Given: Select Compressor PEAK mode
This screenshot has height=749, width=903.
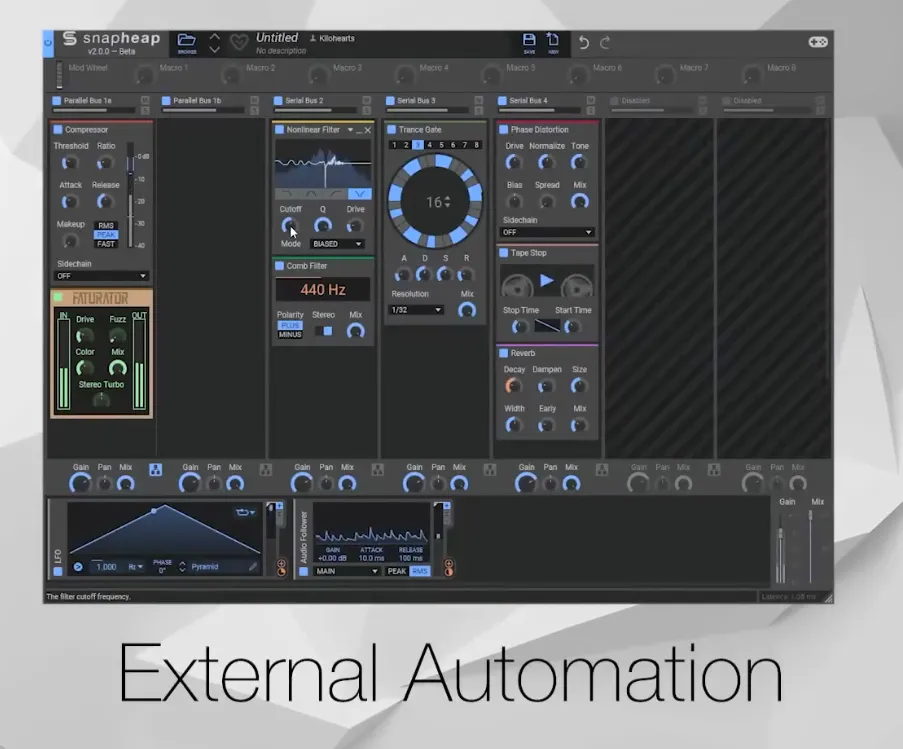Looking at the screenshot, I should 106,235.
